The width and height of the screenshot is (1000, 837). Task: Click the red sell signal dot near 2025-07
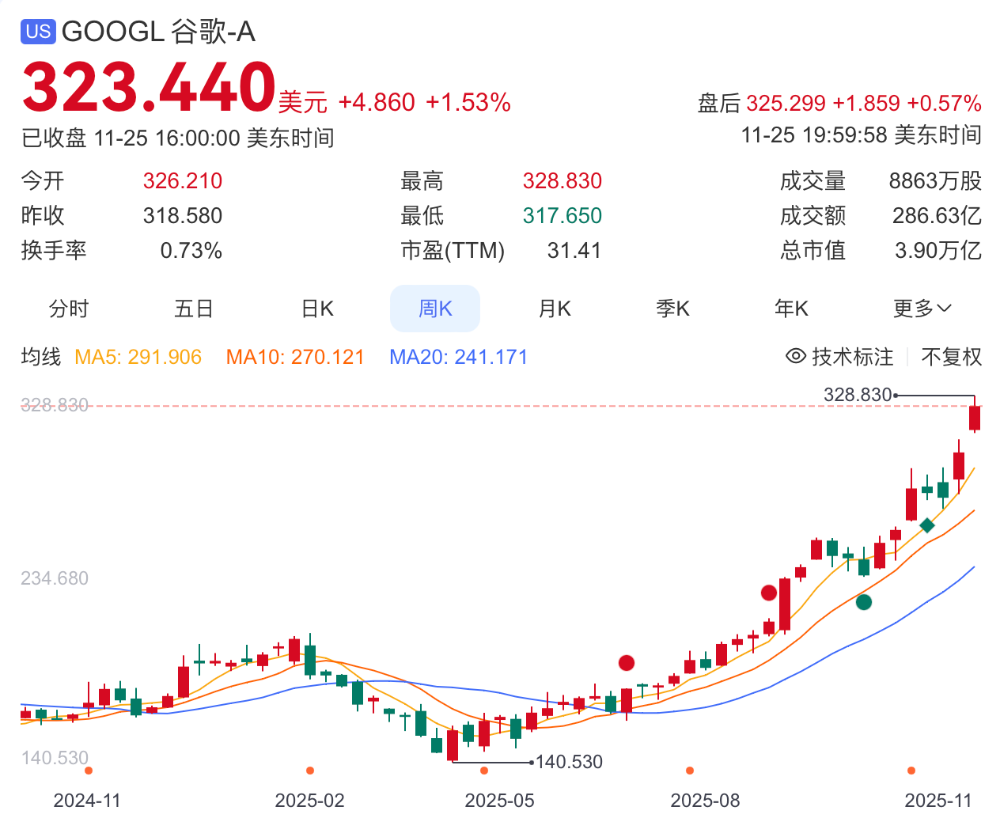(x=626, y=663)
